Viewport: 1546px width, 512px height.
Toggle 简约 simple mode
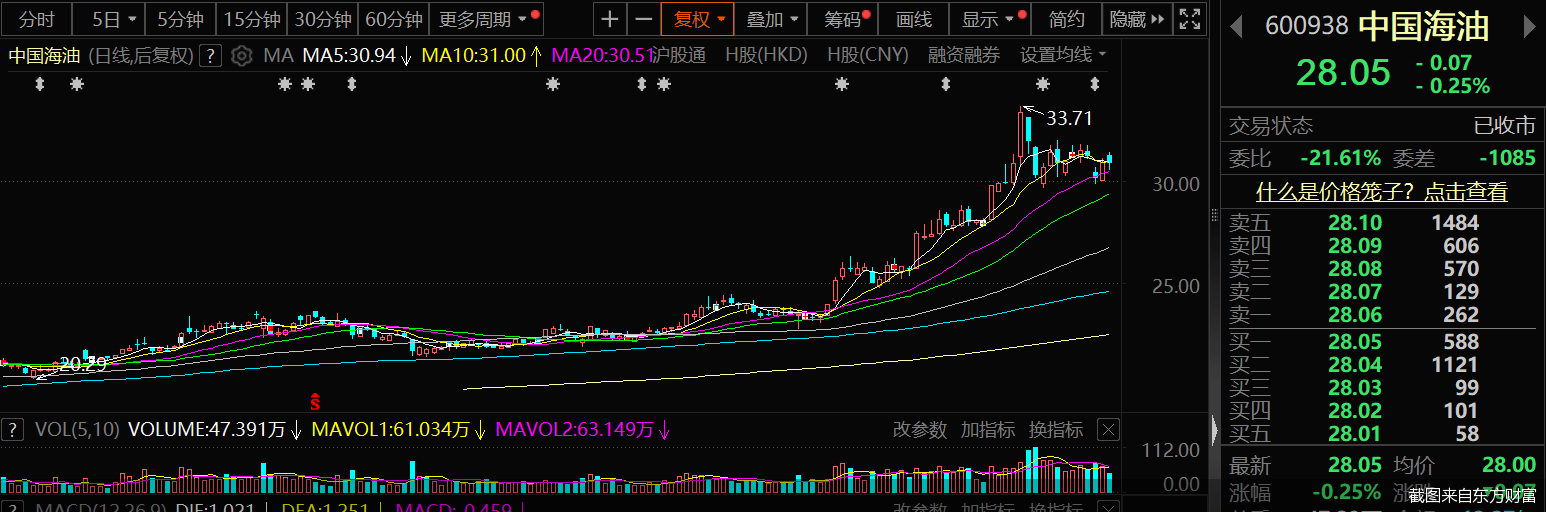tap(1066, 19)
